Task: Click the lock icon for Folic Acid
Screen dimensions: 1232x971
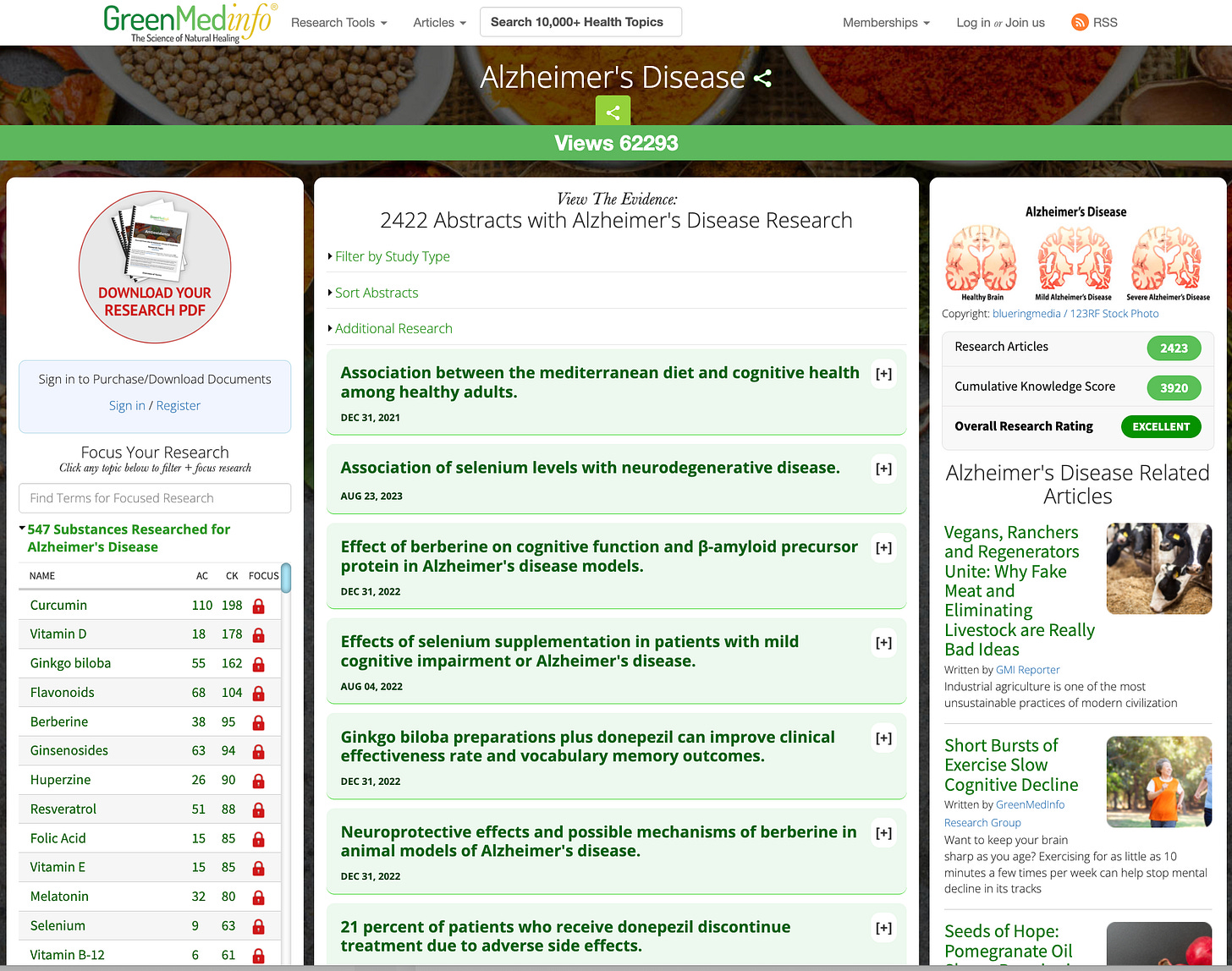Action: [259, 839]
